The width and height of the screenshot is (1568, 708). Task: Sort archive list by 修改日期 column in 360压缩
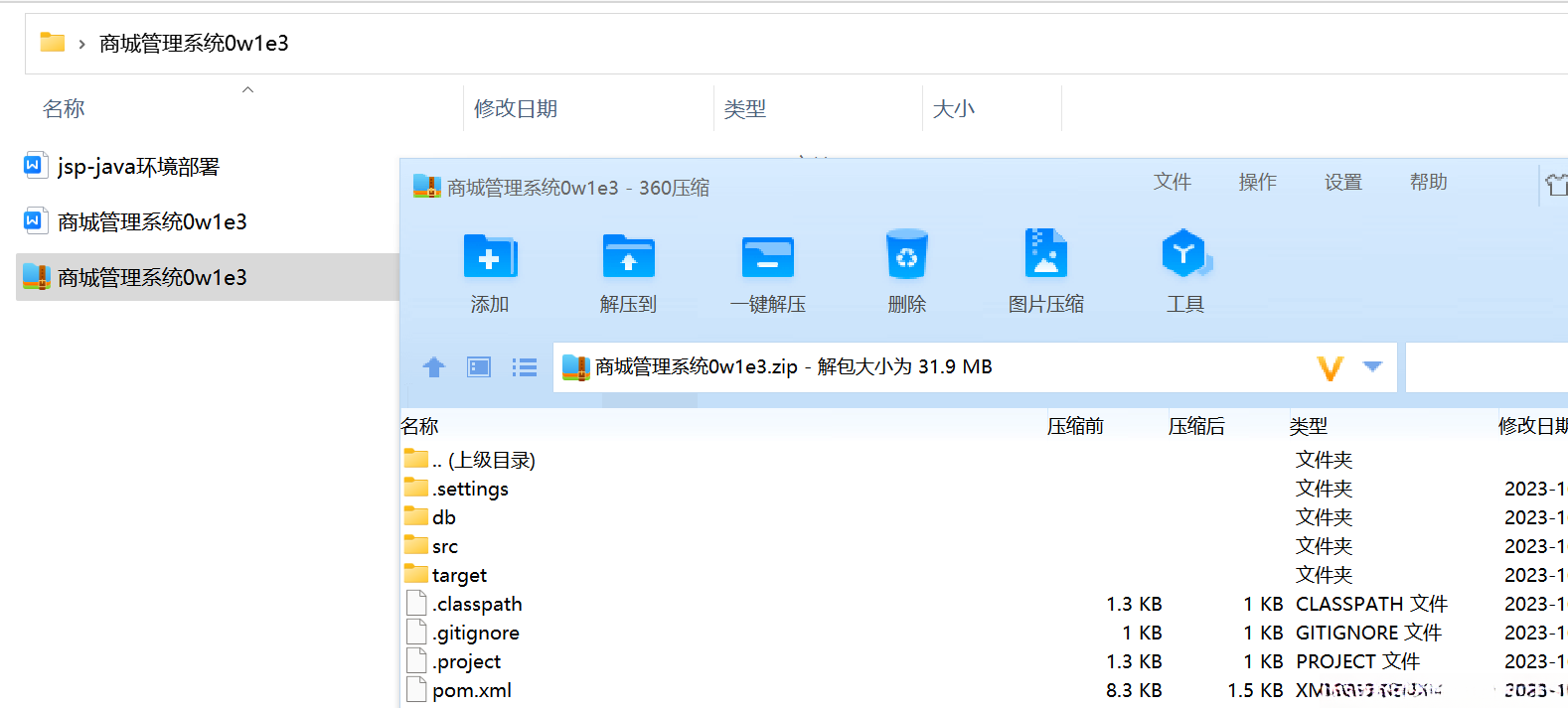(x=1533, y=426)
